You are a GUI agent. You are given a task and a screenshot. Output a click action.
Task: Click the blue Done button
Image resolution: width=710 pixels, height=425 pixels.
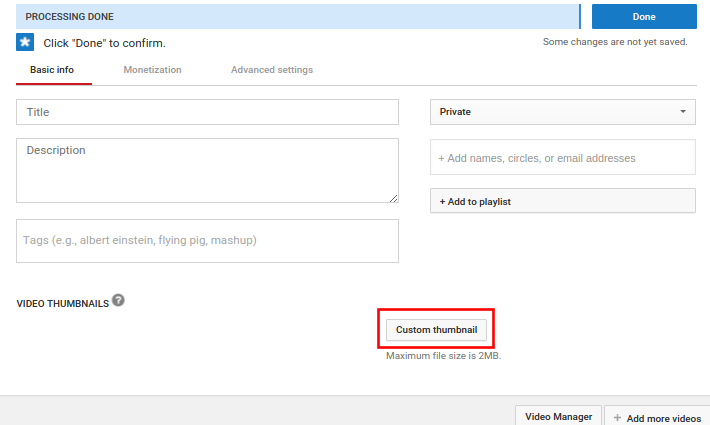coord(644,17)
